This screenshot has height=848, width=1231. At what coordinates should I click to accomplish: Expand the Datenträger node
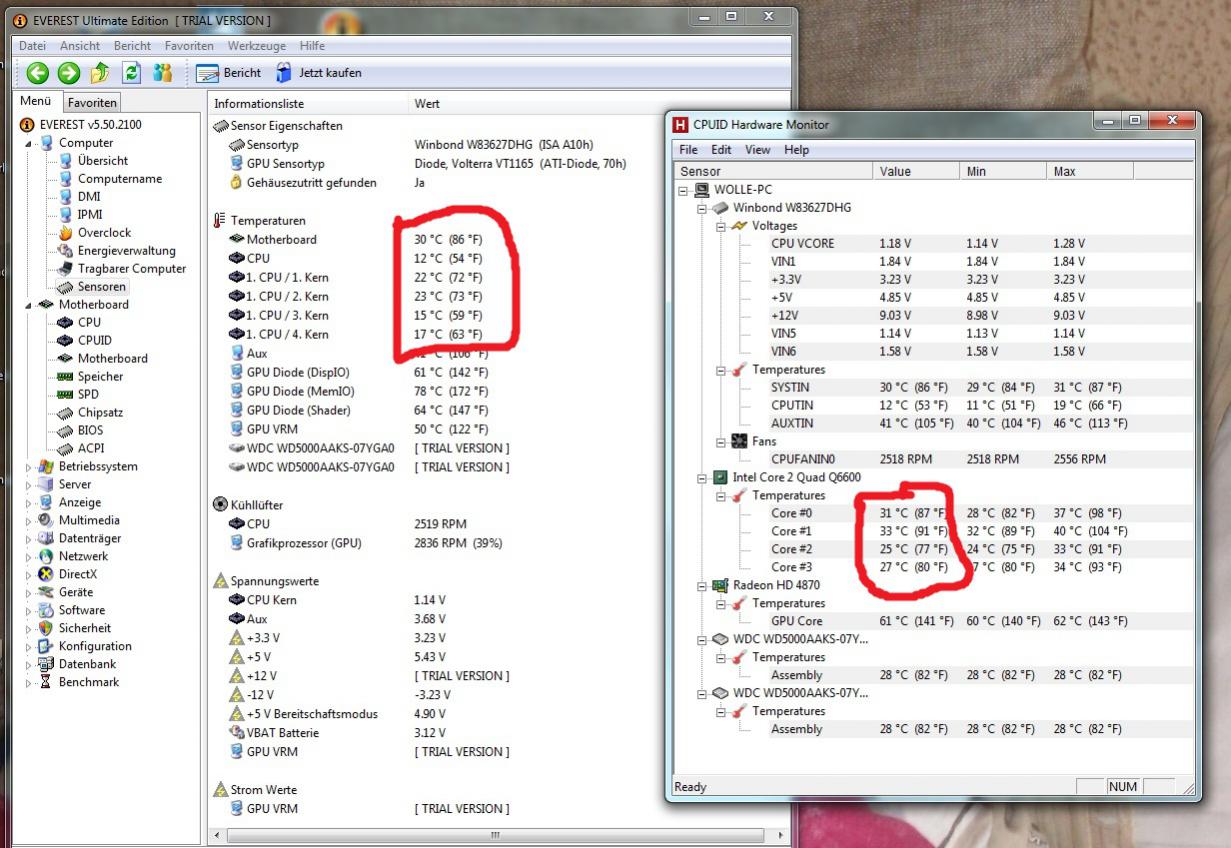[x=29, y=539]
